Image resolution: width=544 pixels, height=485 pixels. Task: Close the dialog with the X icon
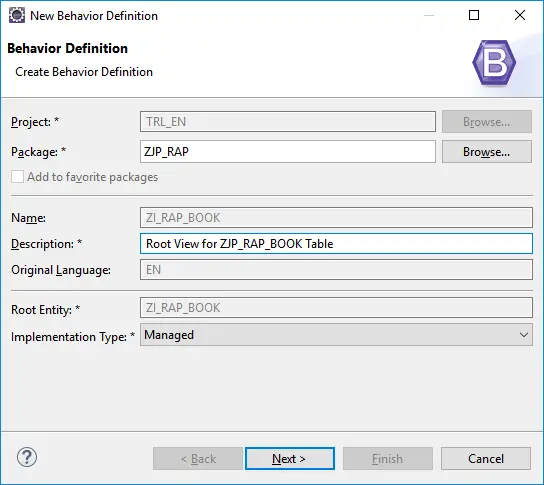coord(520,15)
